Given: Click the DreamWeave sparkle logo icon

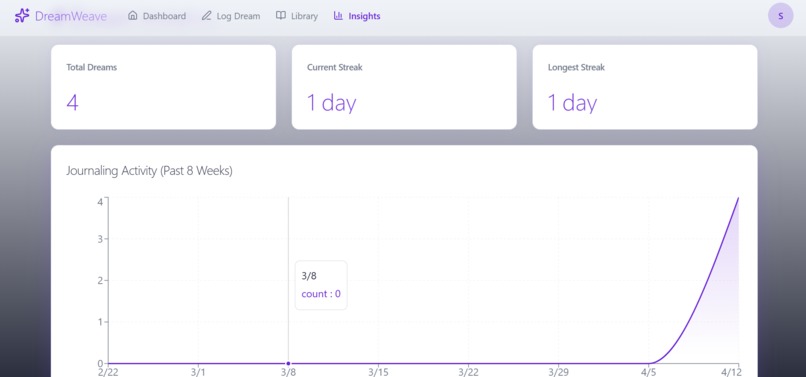Looking at the screenshot, I should [22, 15].
